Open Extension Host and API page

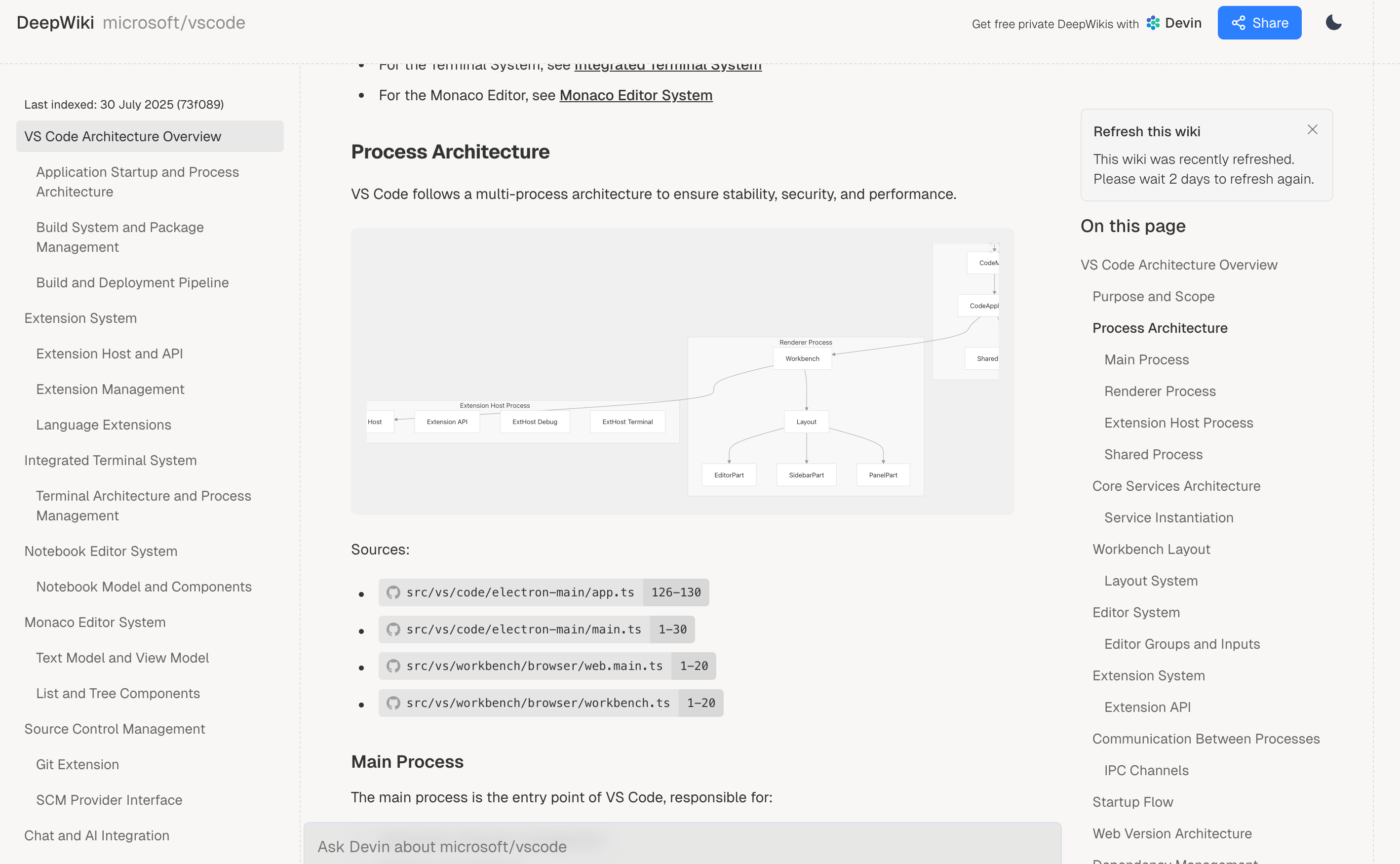tap(109, 353)
